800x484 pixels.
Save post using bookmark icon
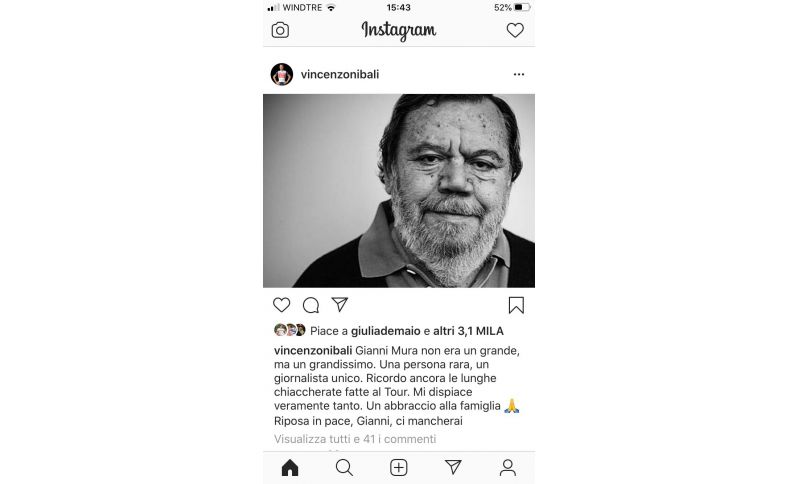click(516, 305)
